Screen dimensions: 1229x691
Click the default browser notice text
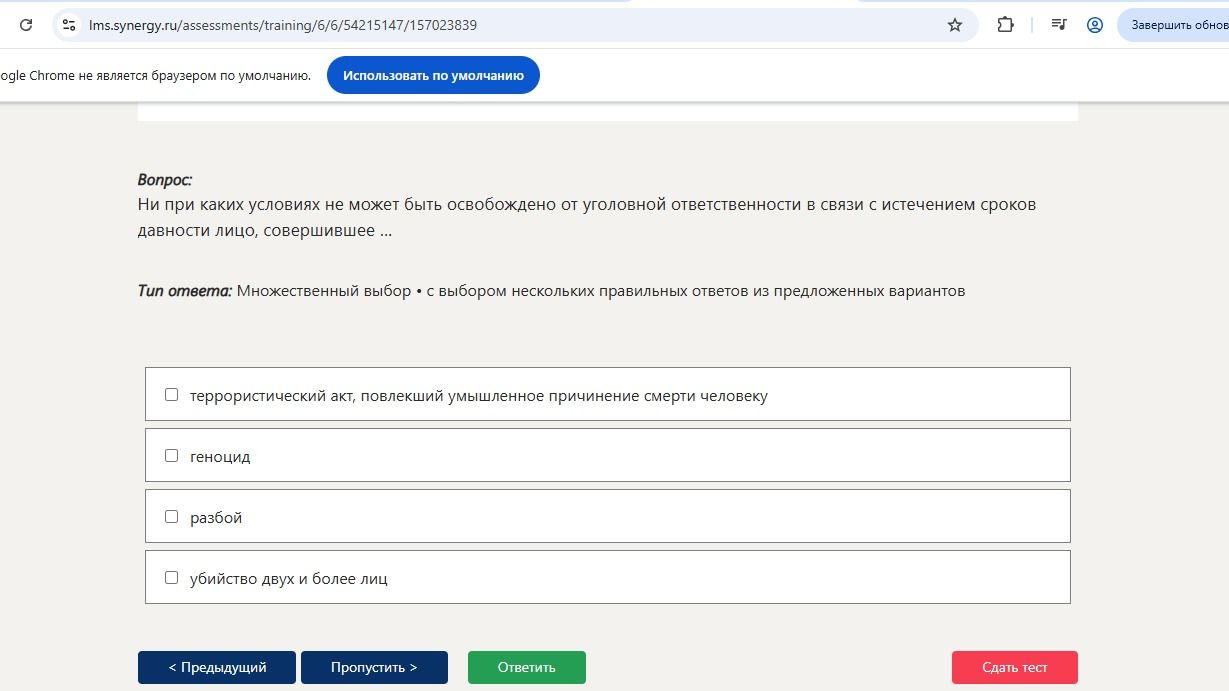[155, 76]
